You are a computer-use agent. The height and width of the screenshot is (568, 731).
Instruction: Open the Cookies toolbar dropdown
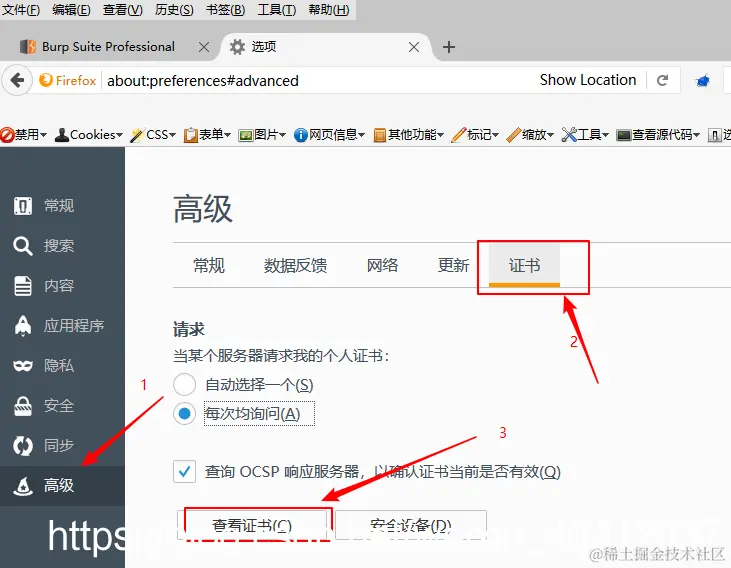[89, 134]
